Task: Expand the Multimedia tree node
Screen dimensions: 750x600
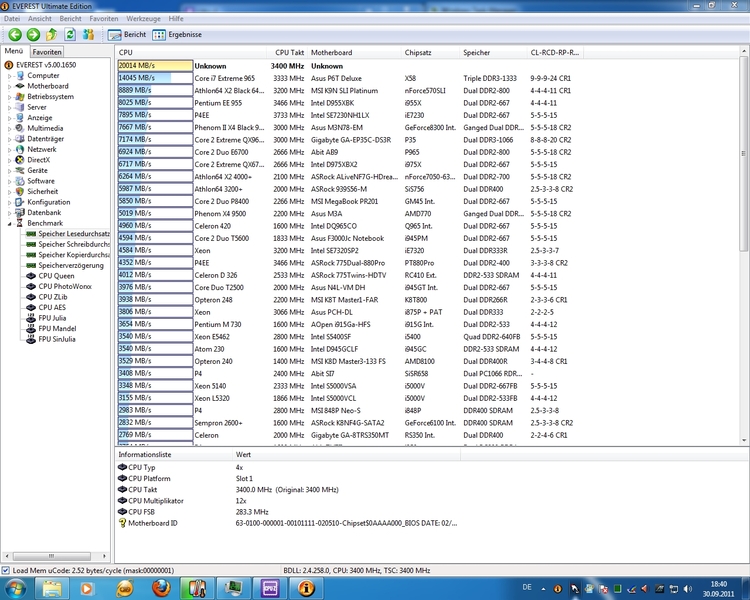Action: click(x=9, y=128)
